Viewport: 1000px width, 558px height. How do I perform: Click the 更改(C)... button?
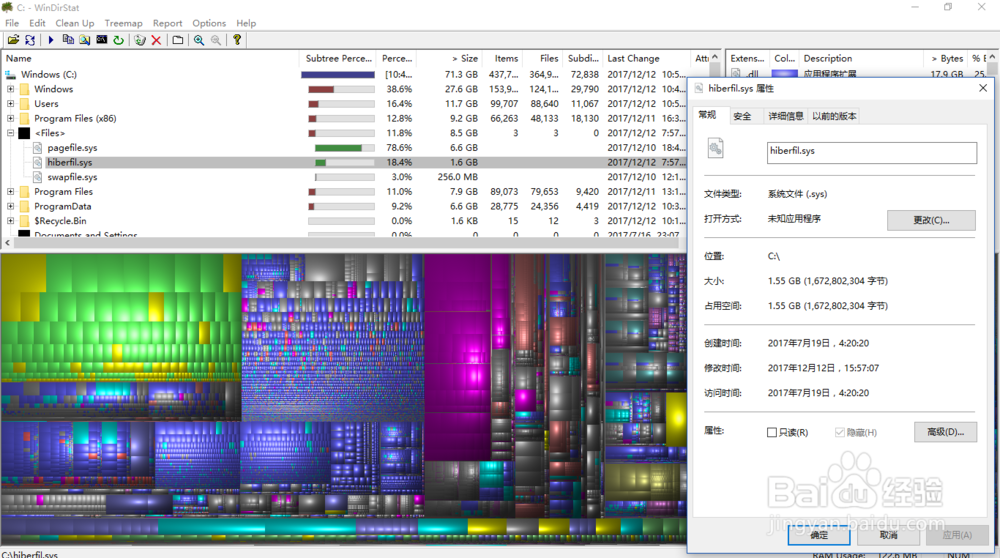pos(930,220)
